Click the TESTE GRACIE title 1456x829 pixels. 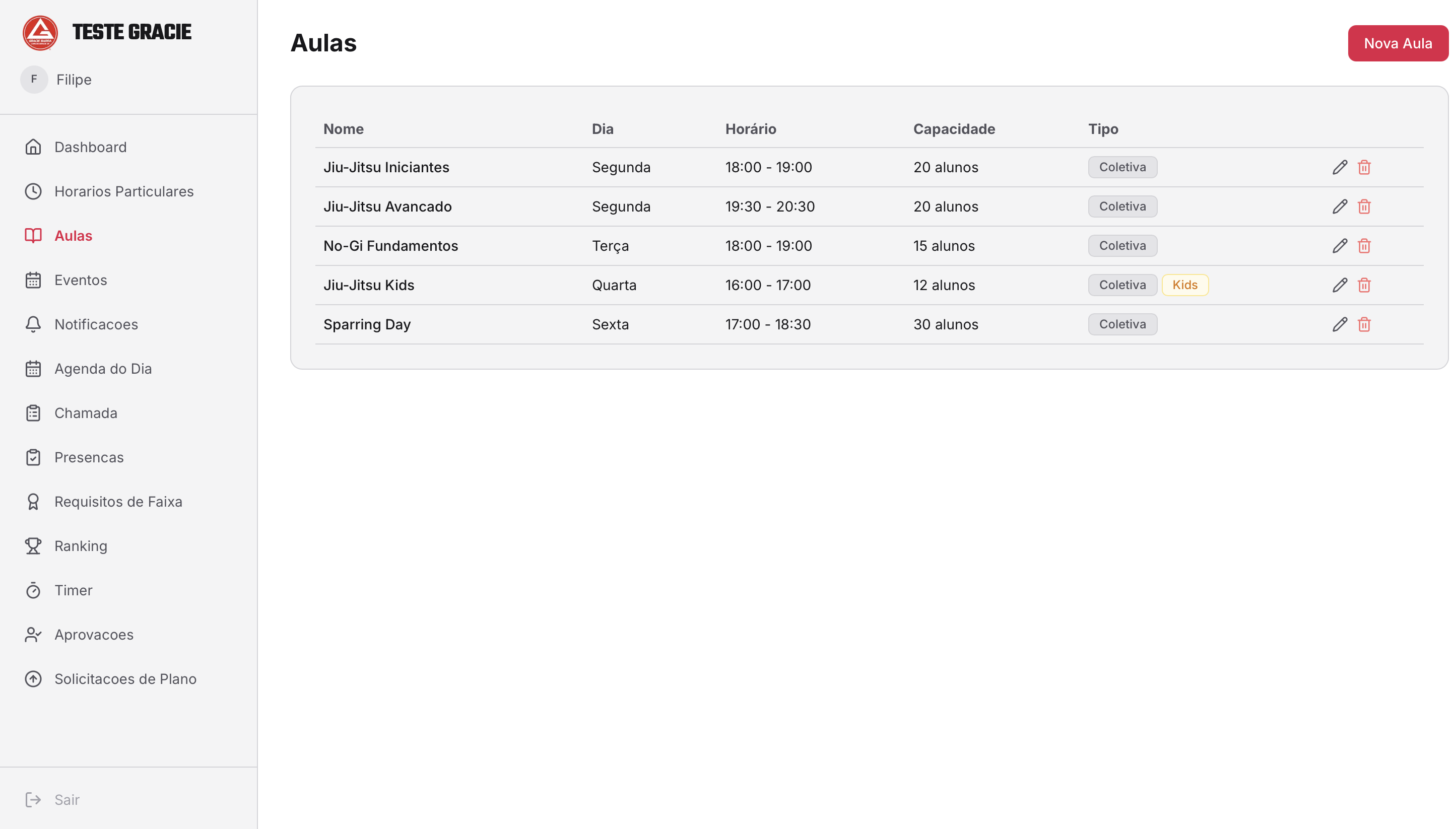[131, 32]
